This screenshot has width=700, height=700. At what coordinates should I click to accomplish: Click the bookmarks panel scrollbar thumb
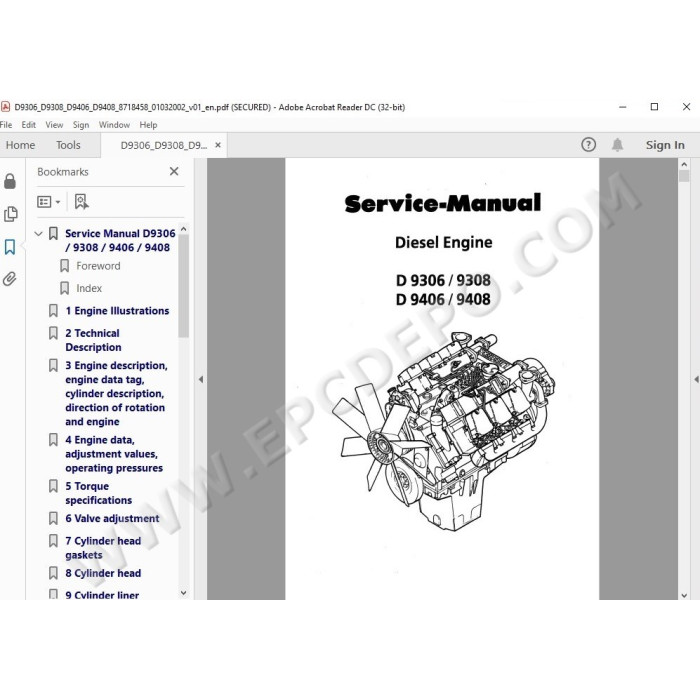pos(183,286)
